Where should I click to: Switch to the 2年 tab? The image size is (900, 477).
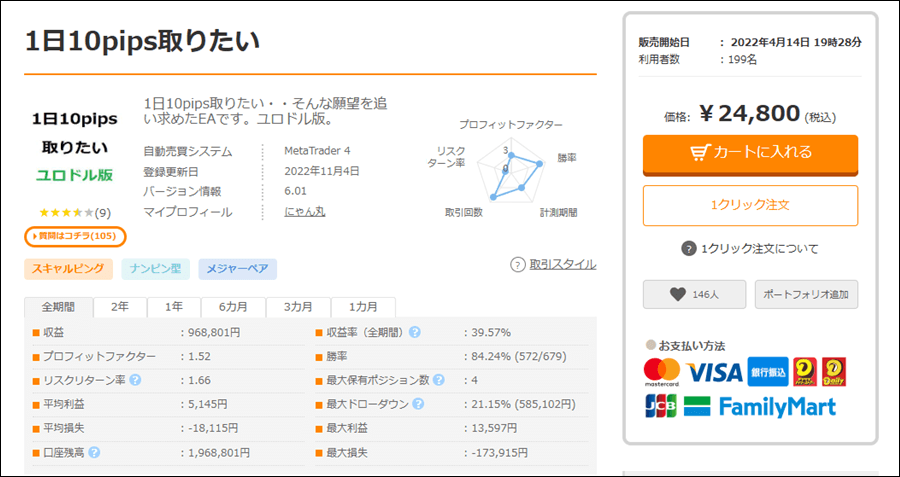pos(120,307)
